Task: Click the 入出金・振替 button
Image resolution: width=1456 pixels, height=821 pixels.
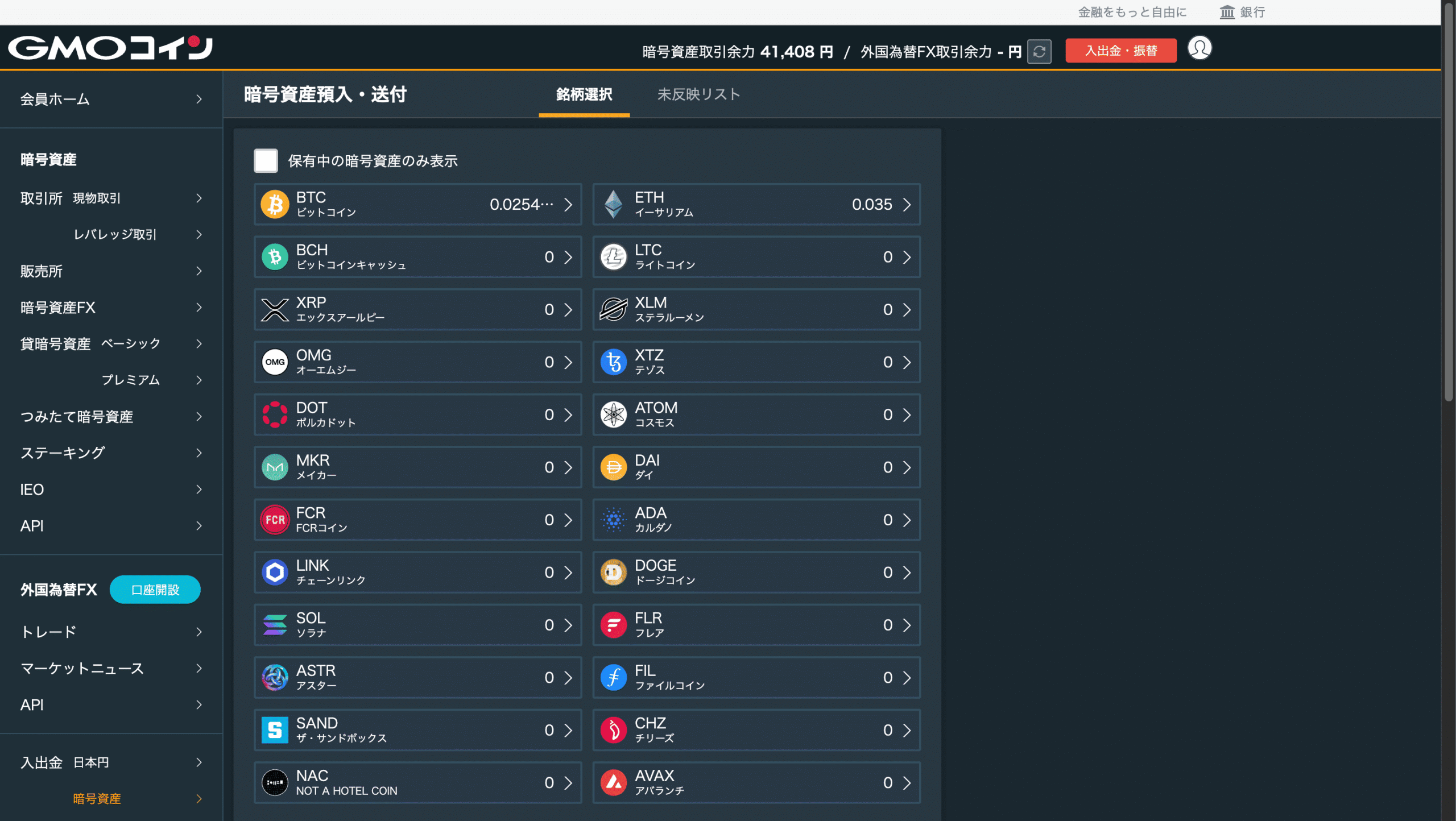Action: [1120, 50]
